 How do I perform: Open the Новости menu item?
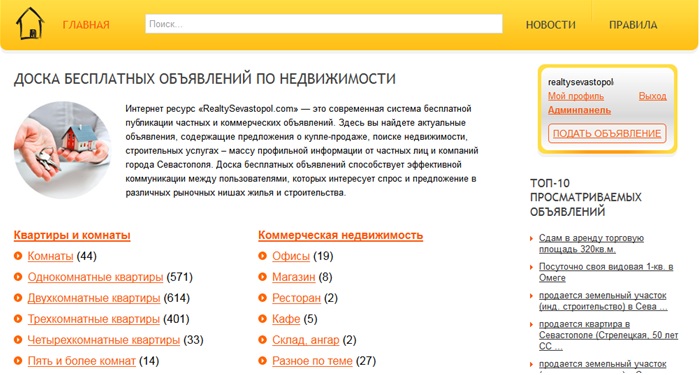550,25
